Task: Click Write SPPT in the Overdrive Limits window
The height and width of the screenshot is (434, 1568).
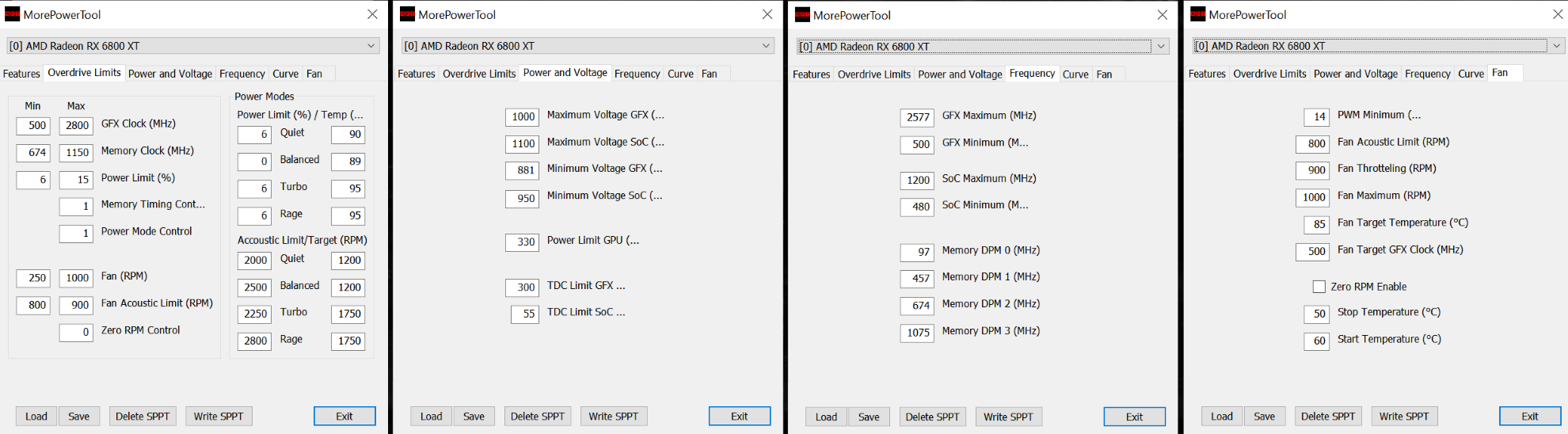Action: 219,417
